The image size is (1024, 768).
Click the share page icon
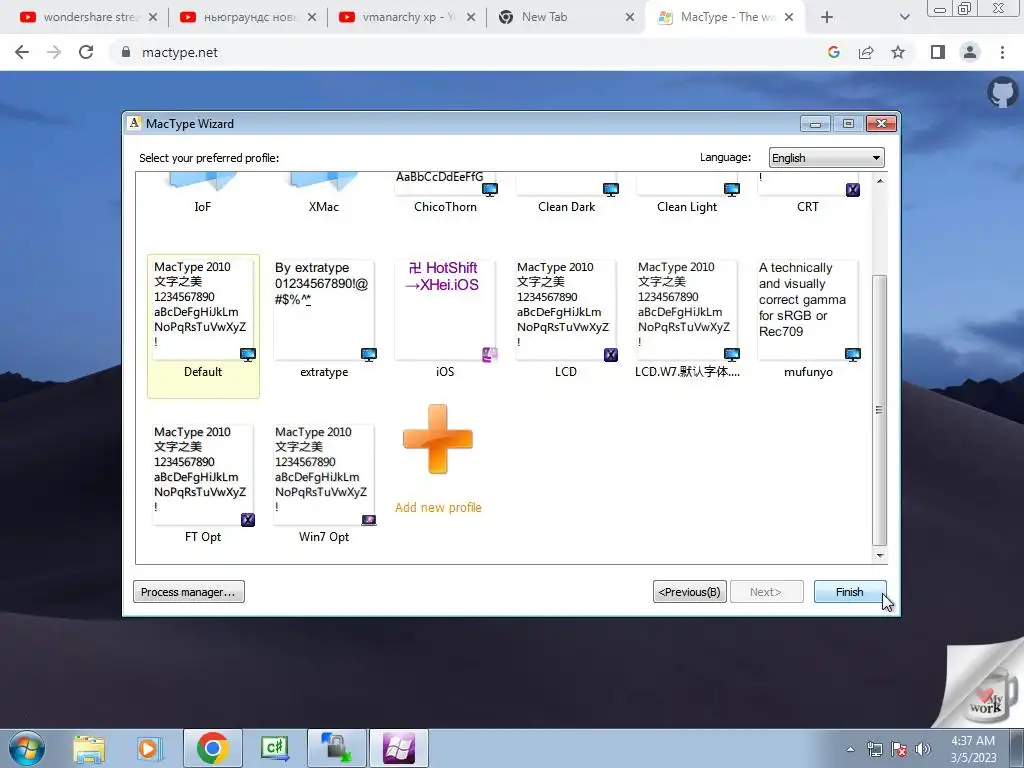pos(866,52)
